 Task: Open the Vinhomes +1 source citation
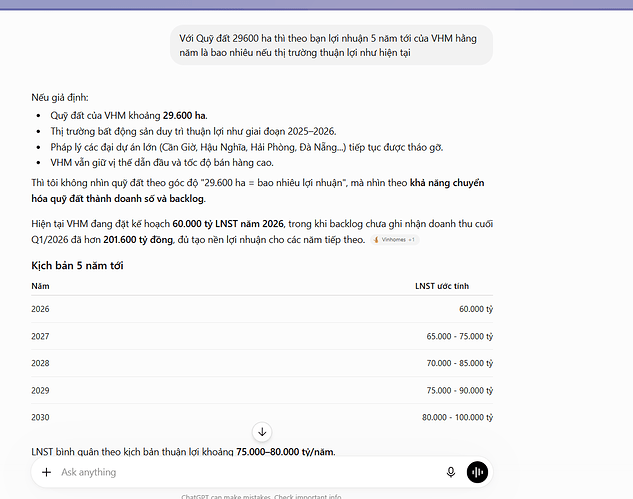394,239
